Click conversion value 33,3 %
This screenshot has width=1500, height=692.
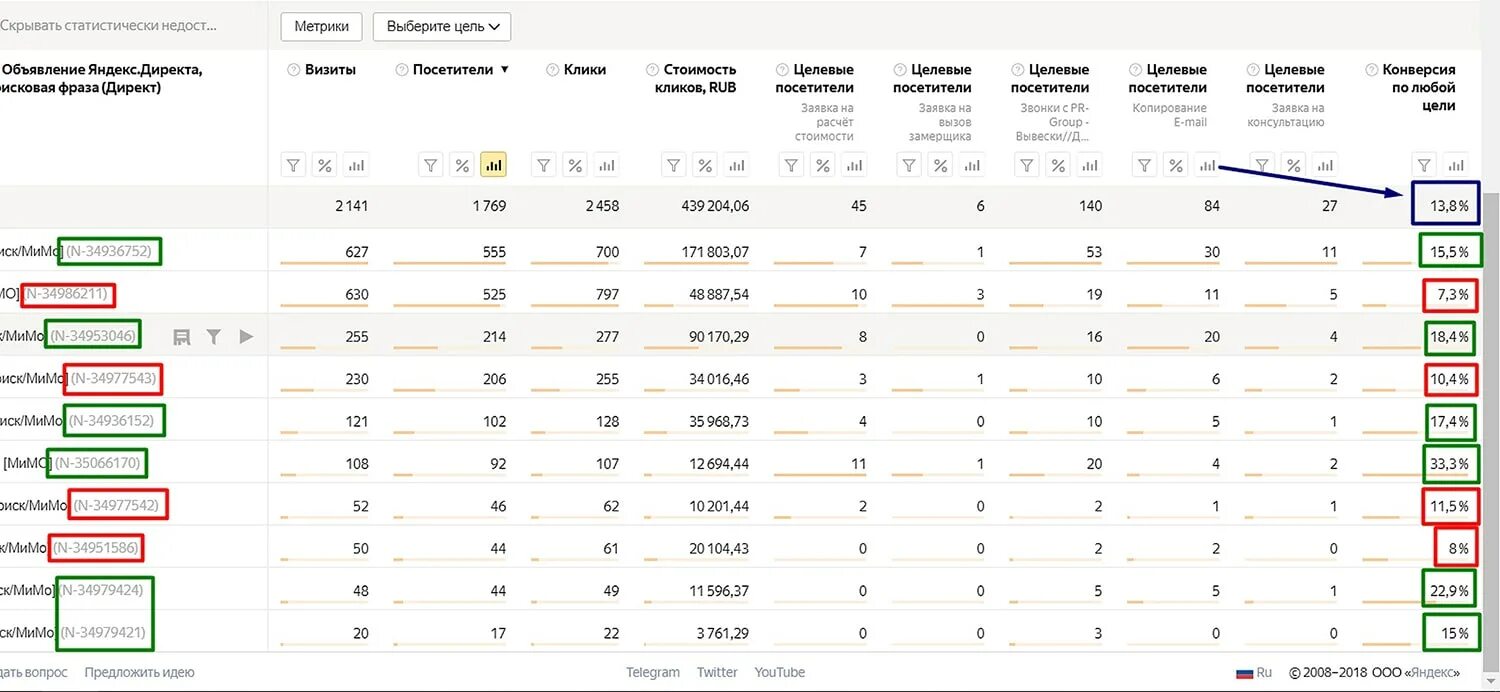click(1449, 463)
